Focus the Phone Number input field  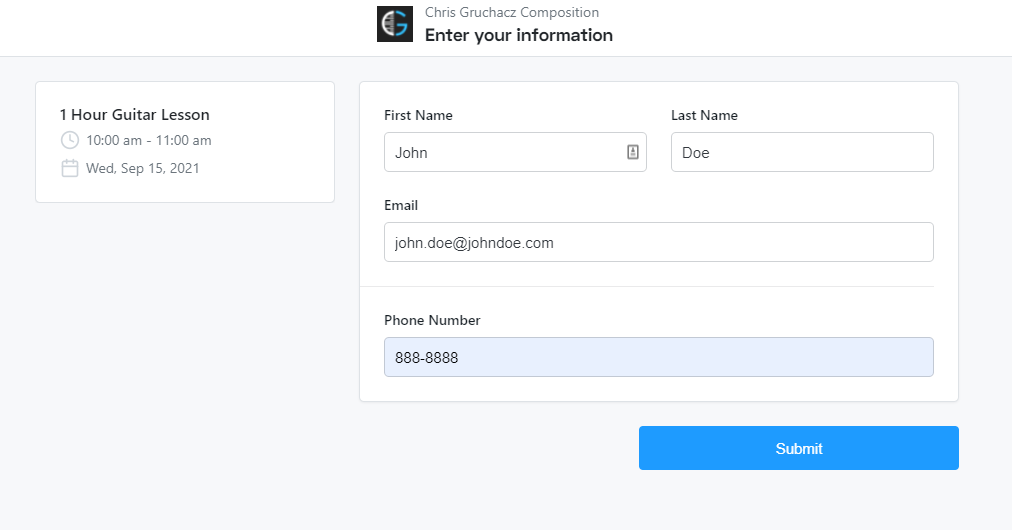coord(658,357)
